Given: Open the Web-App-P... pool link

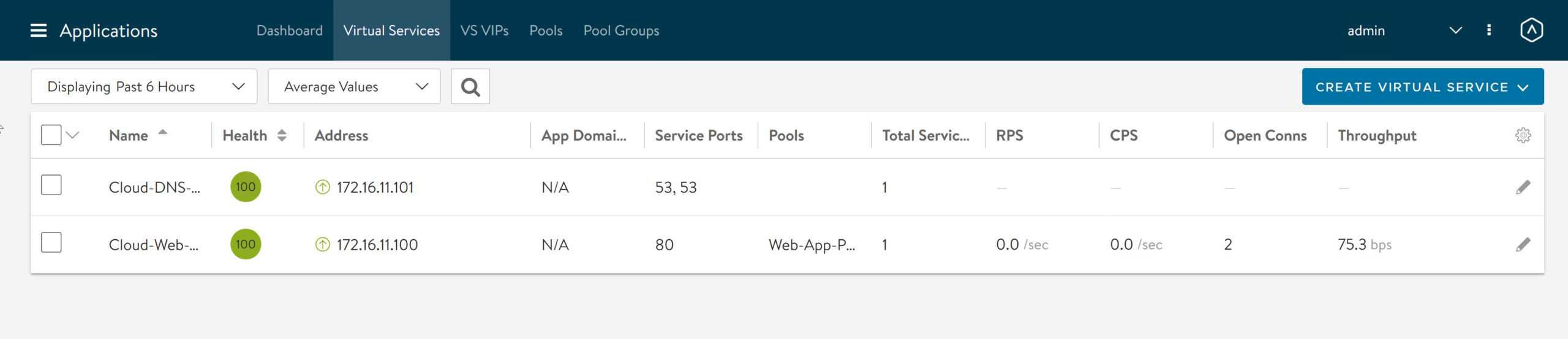Looking at the screenshot, I should point(812,245).
